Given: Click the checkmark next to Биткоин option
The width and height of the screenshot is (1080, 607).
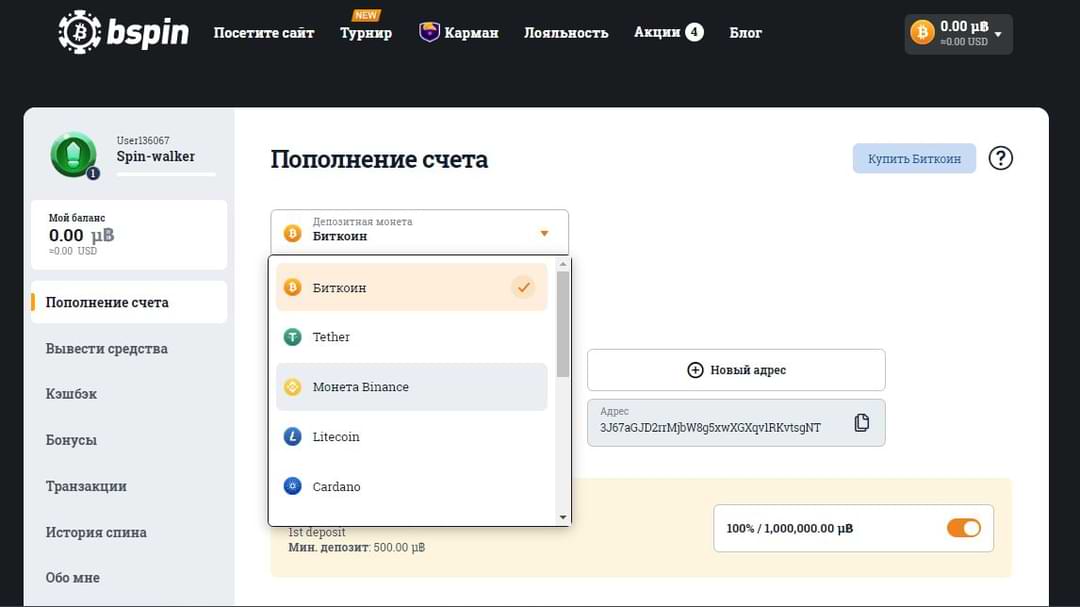Looking at the screenshot, I should [x=523, y=287].
